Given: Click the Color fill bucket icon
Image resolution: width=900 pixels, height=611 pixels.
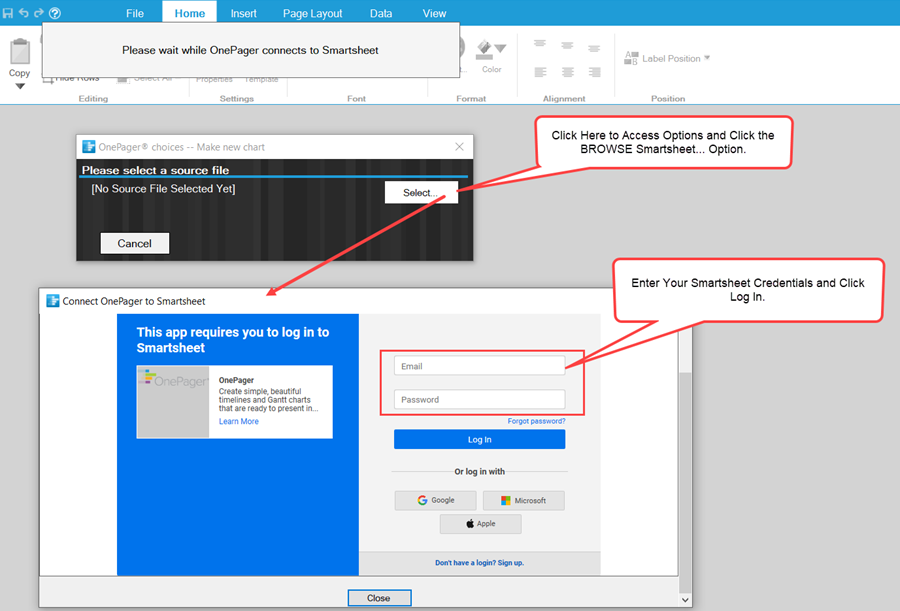Looking at the screenshot, I should (485, 49).
